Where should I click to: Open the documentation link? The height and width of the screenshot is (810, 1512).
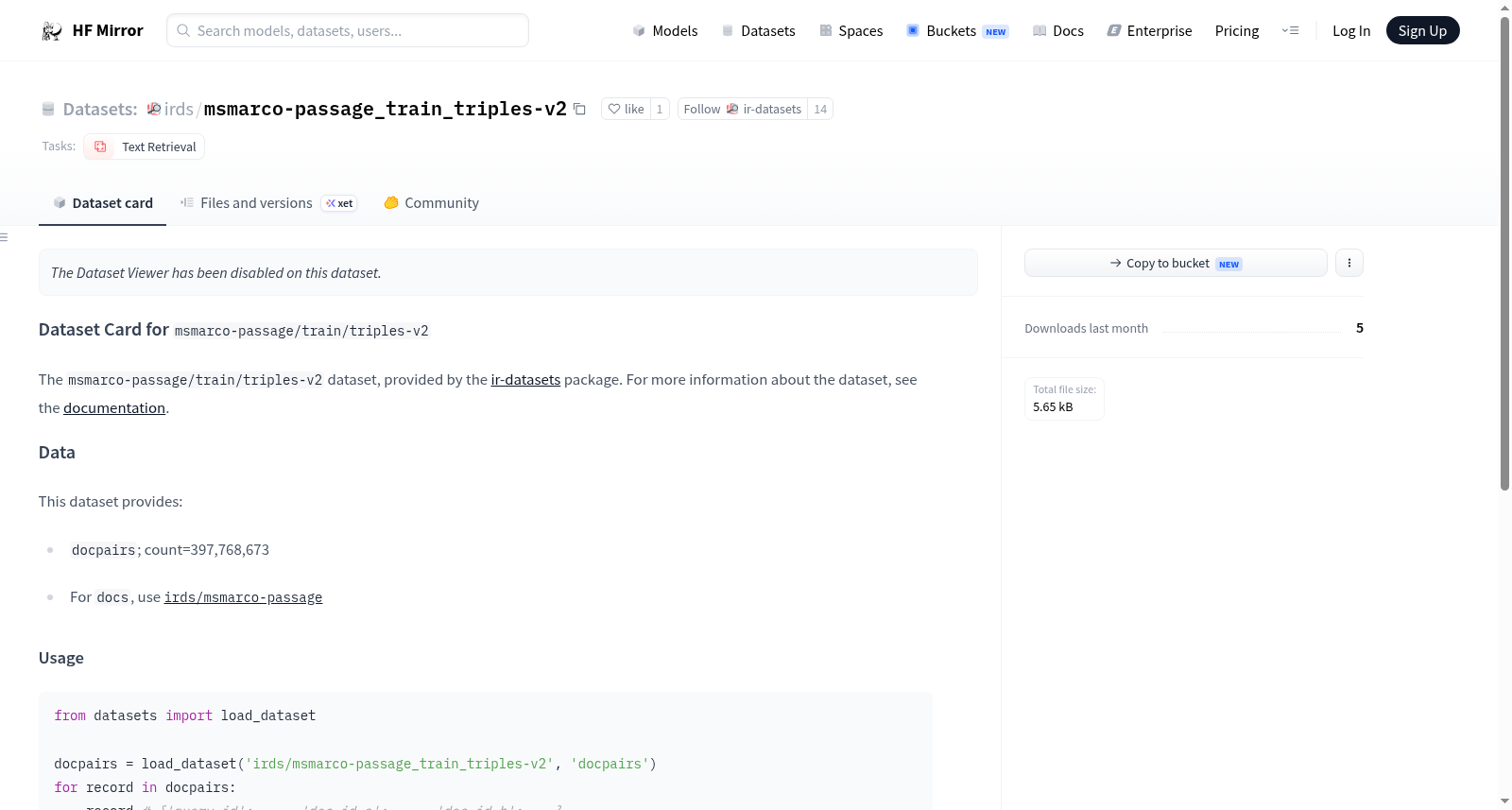coord(114,408)
